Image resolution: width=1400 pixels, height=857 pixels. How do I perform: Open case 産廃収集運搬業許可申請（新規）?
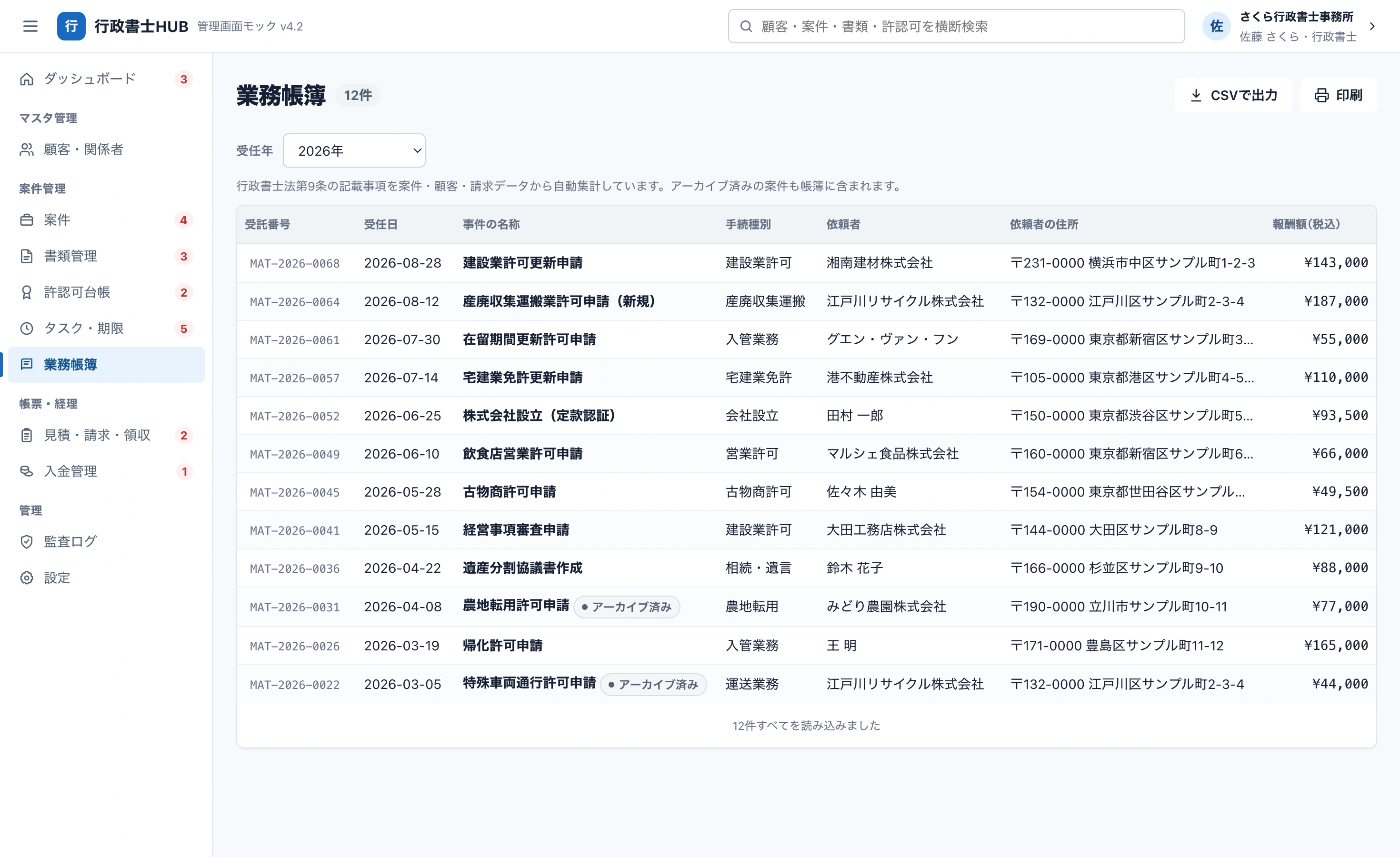(x=559, y=301)
